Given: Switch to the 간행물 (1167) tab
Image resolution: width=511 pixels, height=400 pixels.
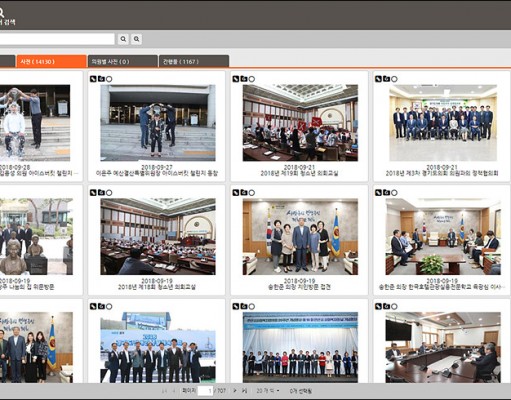Looking at the screenshot, I should tap(194, 61).
